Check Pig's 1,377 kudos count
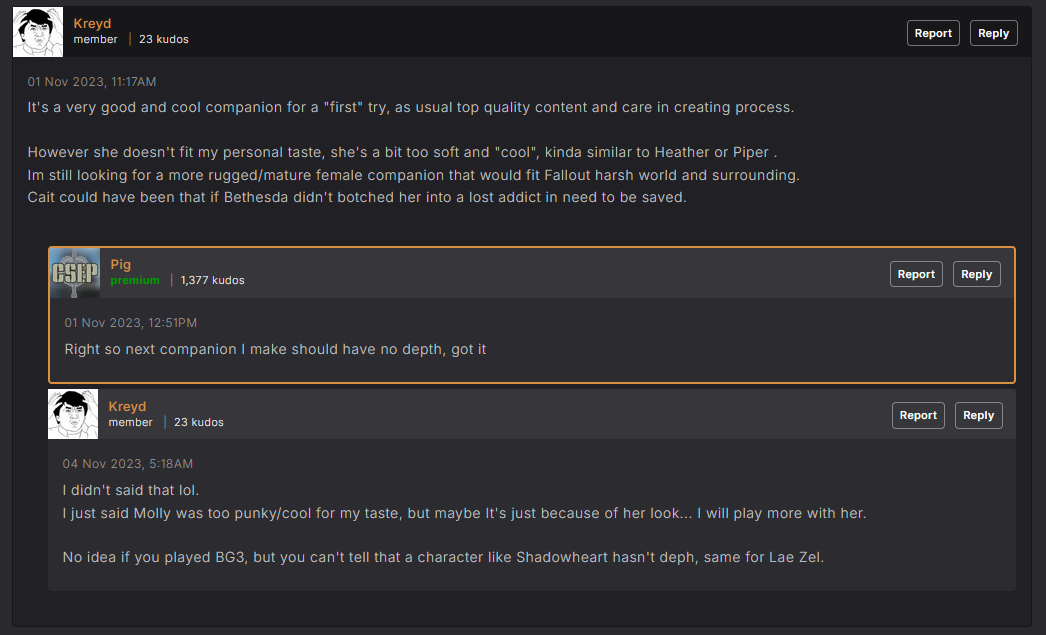The image size is (1046, 635). [212, 280]
